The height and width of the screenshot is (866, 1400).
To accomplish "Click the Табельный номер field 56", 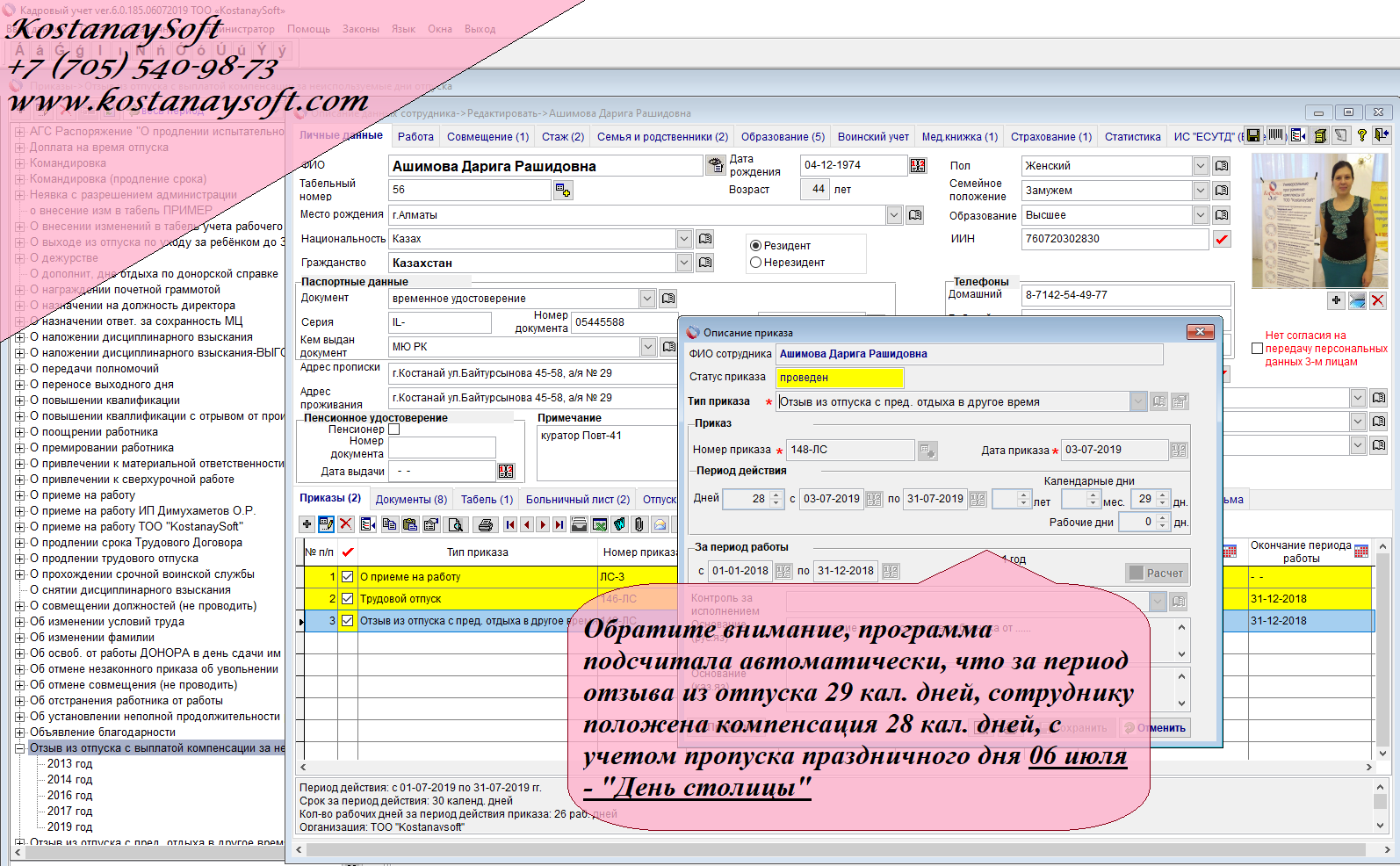I will 471,190.
